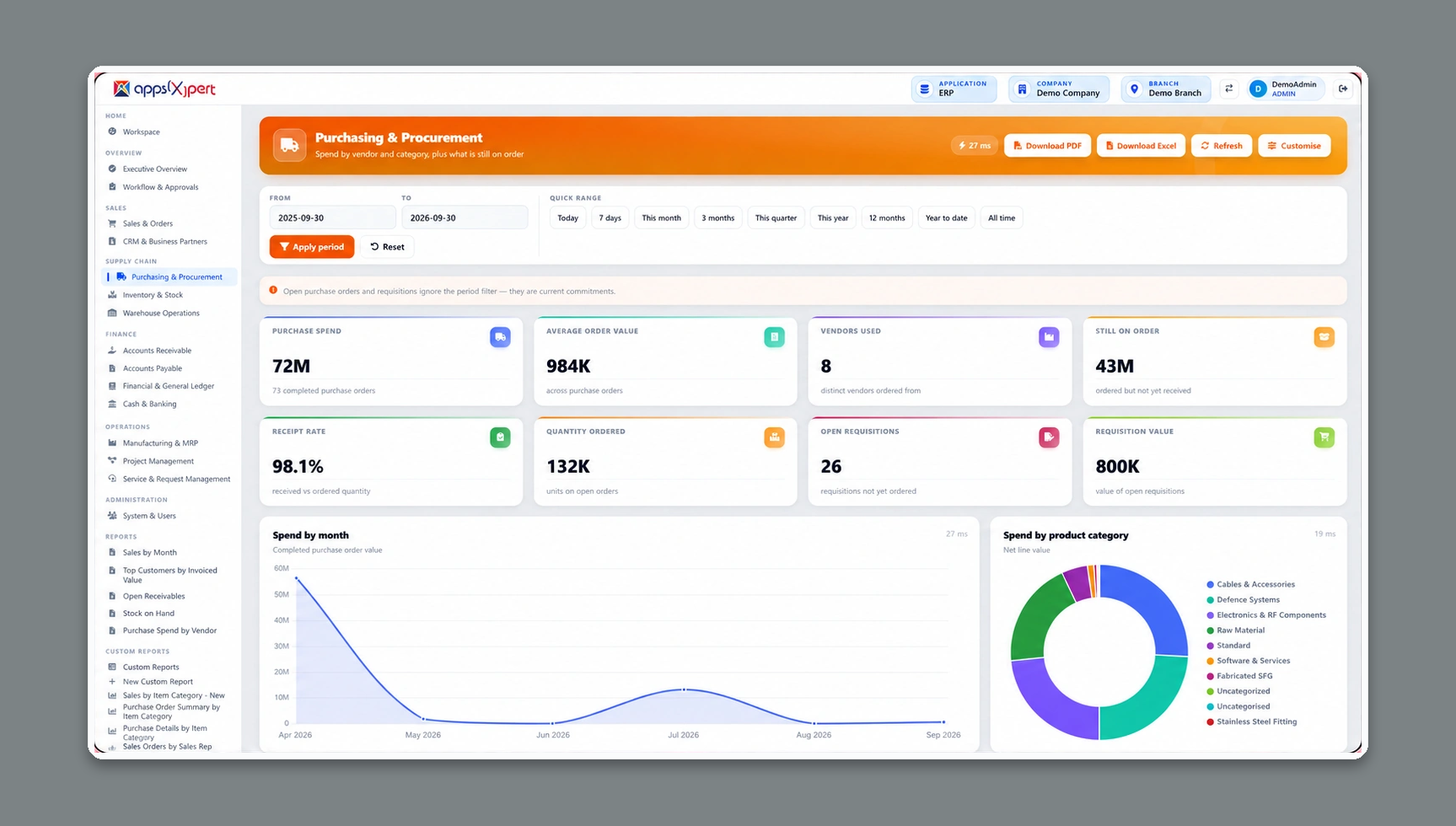Click the Still On Order card icon
Viewport: 1456px width, 826px height.
[1324, 337]
